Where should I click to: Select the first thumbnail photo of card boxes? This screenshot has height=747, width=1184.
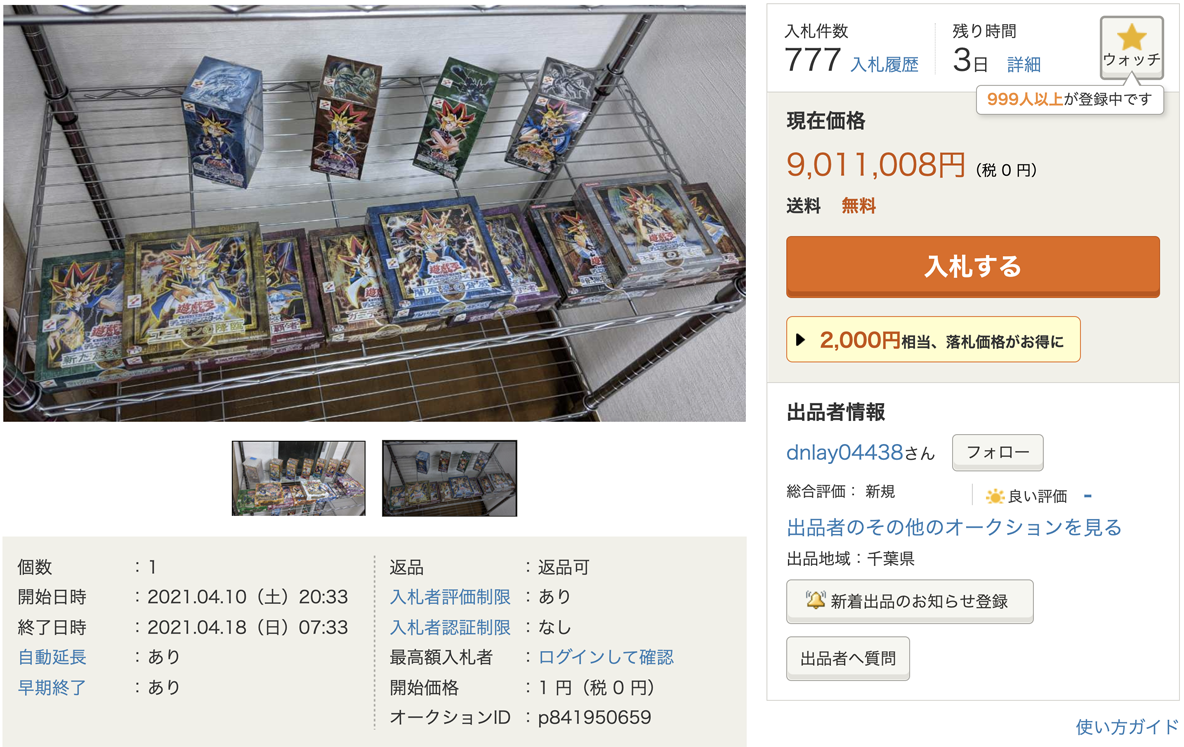298,478
